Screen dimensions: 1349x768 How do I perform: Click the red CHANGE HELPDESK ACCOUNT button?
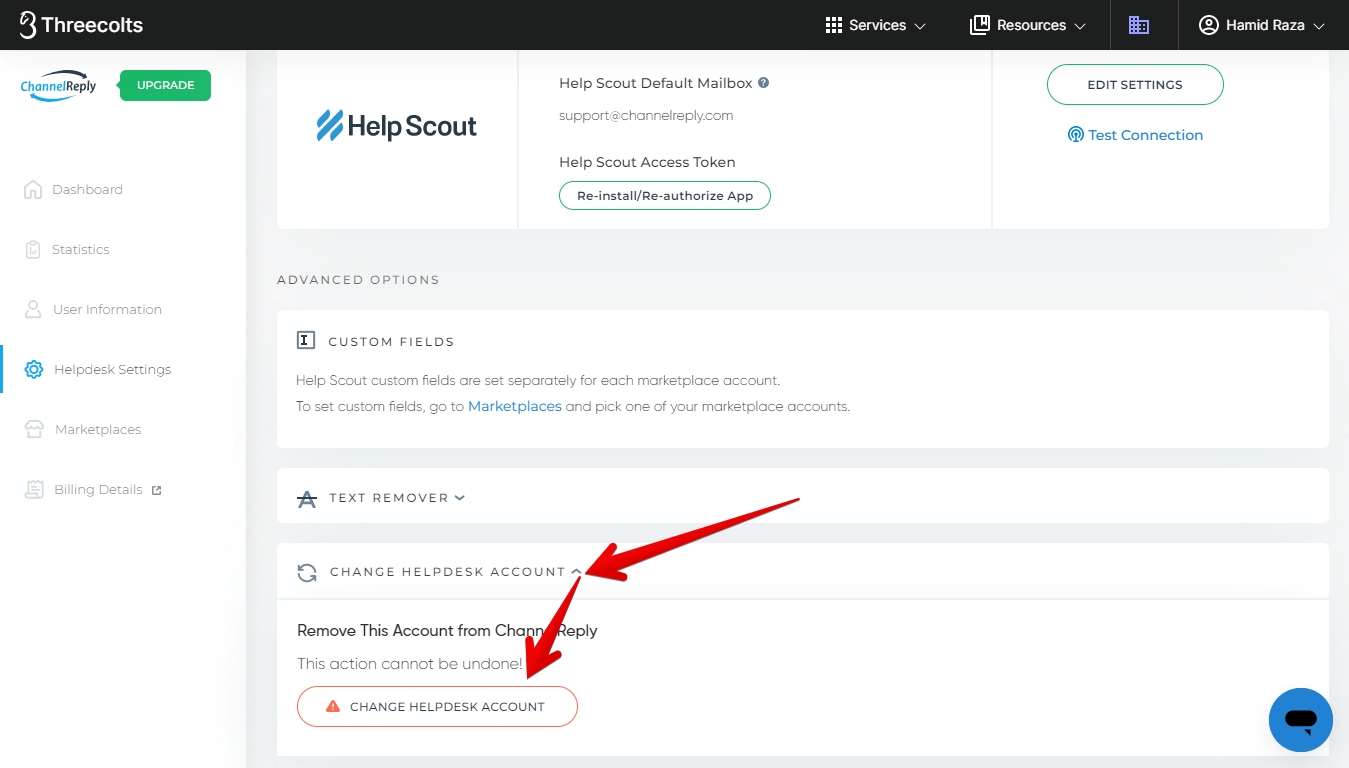coord(437,706)
